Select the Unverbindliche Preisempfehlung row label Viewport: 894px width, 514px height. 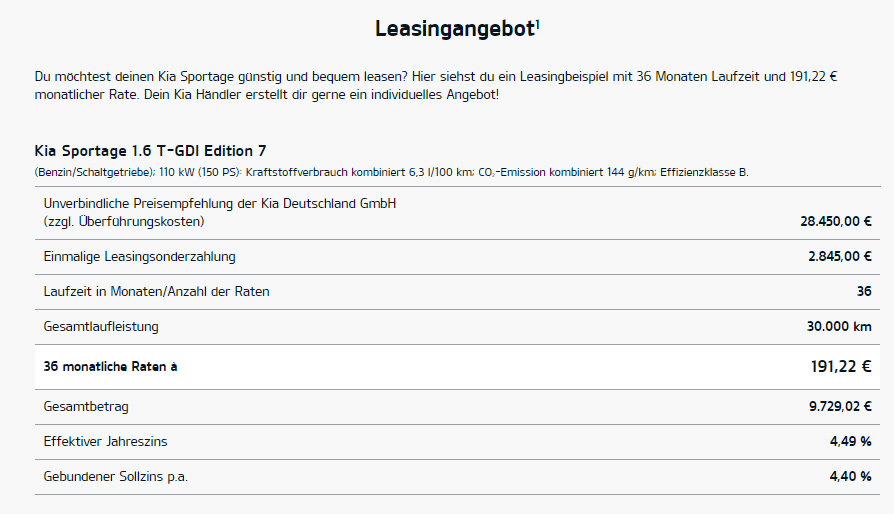(220, 213)
